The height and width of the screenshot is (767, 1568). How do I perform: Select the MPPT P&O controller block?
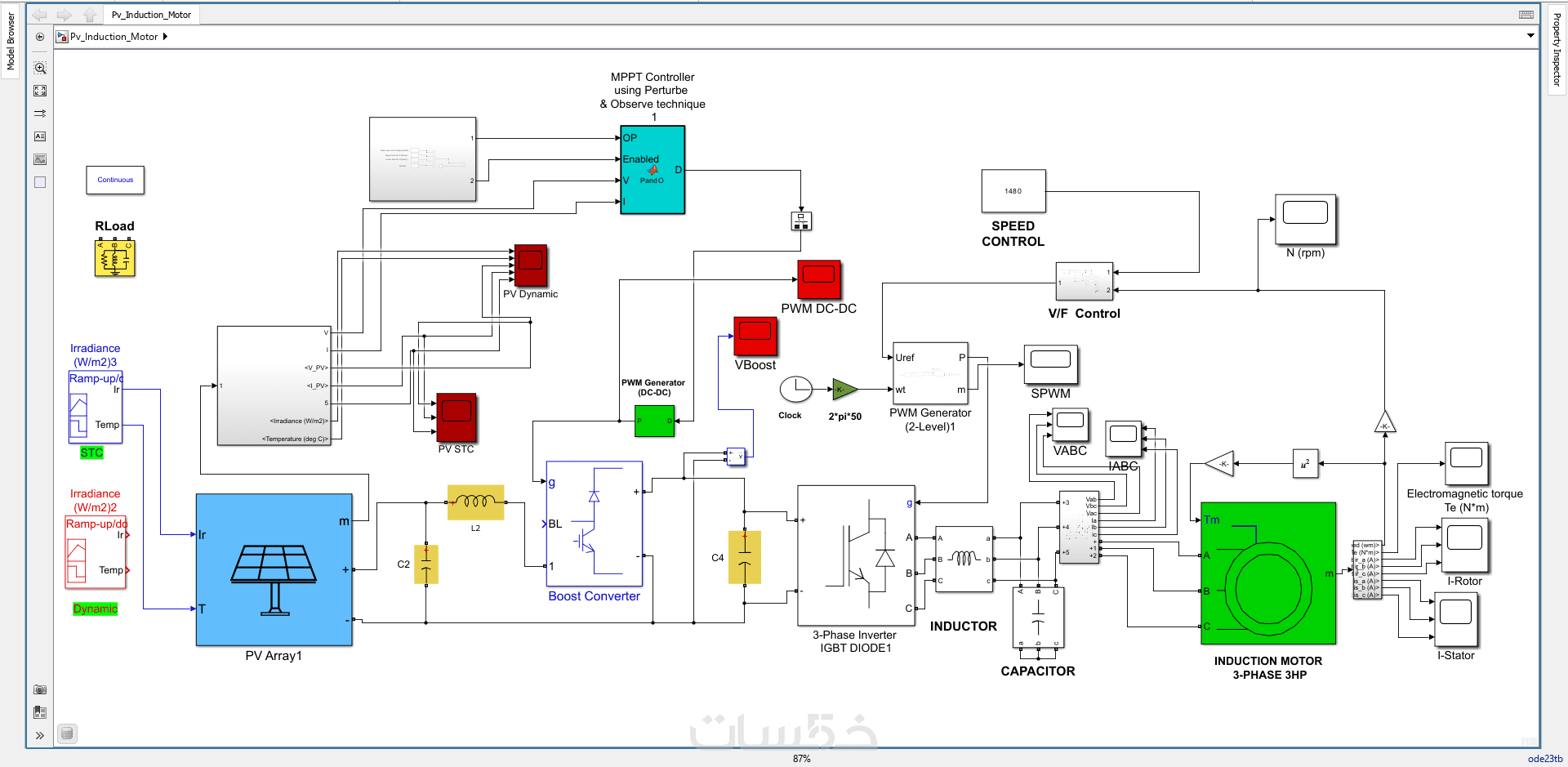pyautogui.click(x=653, y=170)
